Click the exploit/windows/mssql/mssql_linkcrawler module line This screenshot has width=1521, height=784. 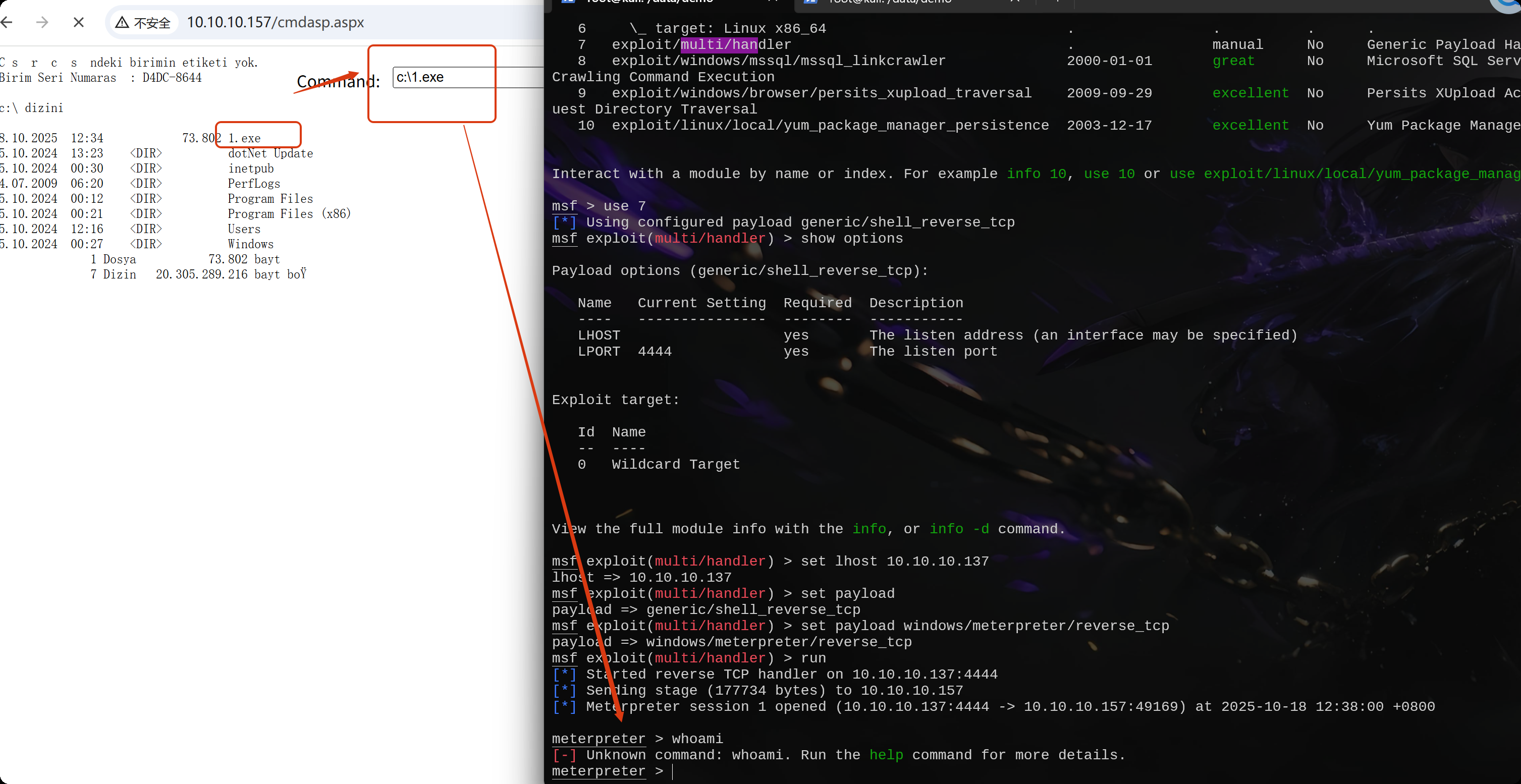click(778, 60)
